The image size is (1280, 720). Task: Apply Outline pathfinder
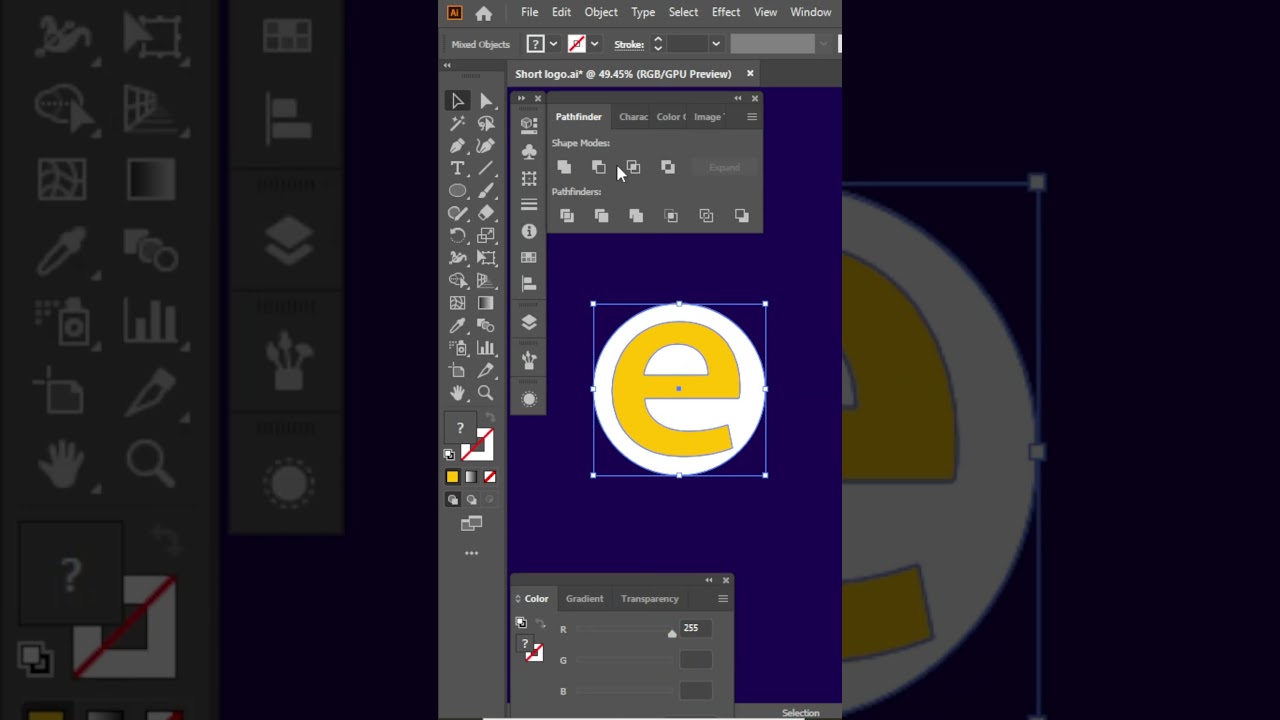706,216
